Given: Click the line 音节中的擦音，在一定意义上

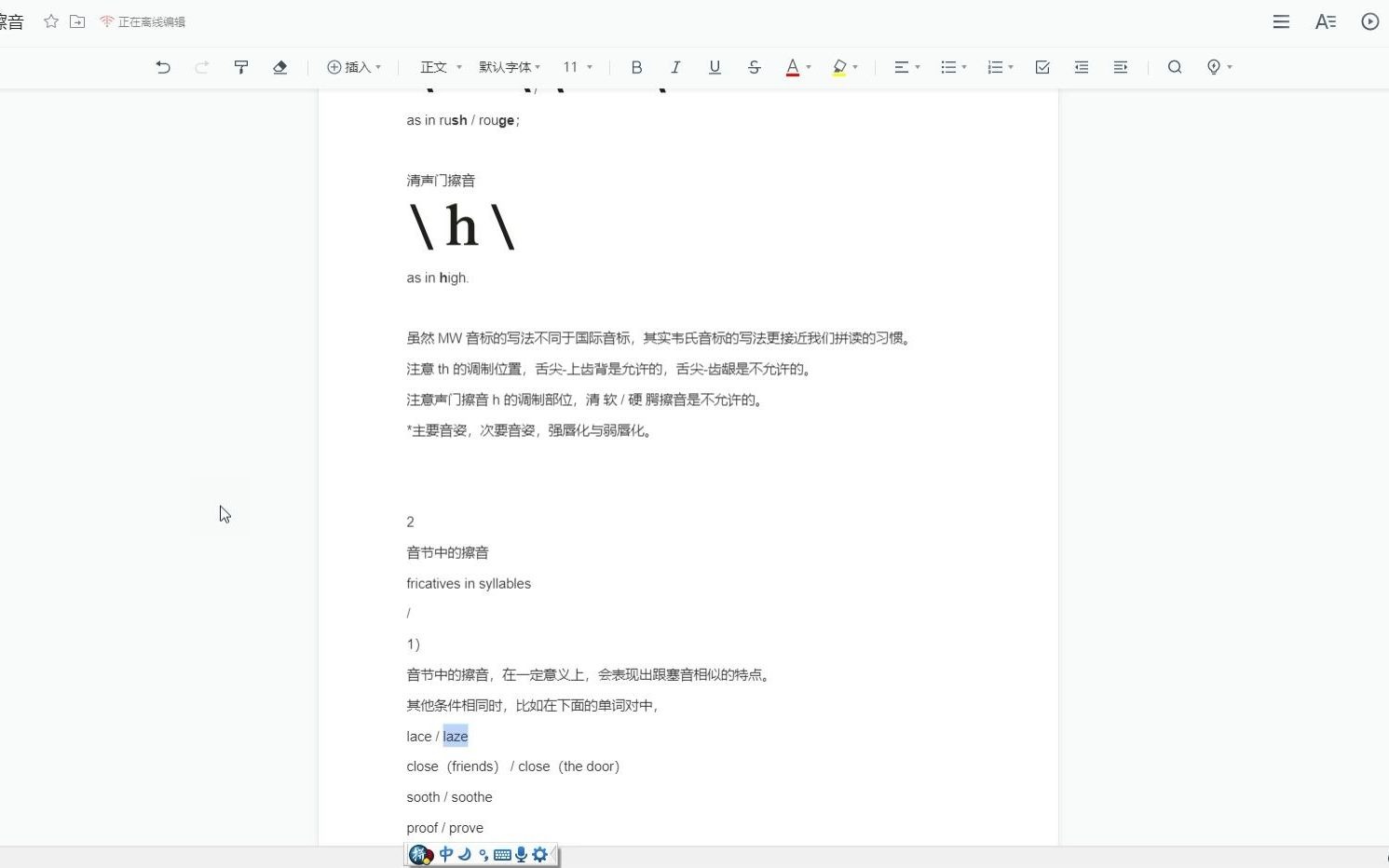Looking at the screenshot, I should click(590, 674).
